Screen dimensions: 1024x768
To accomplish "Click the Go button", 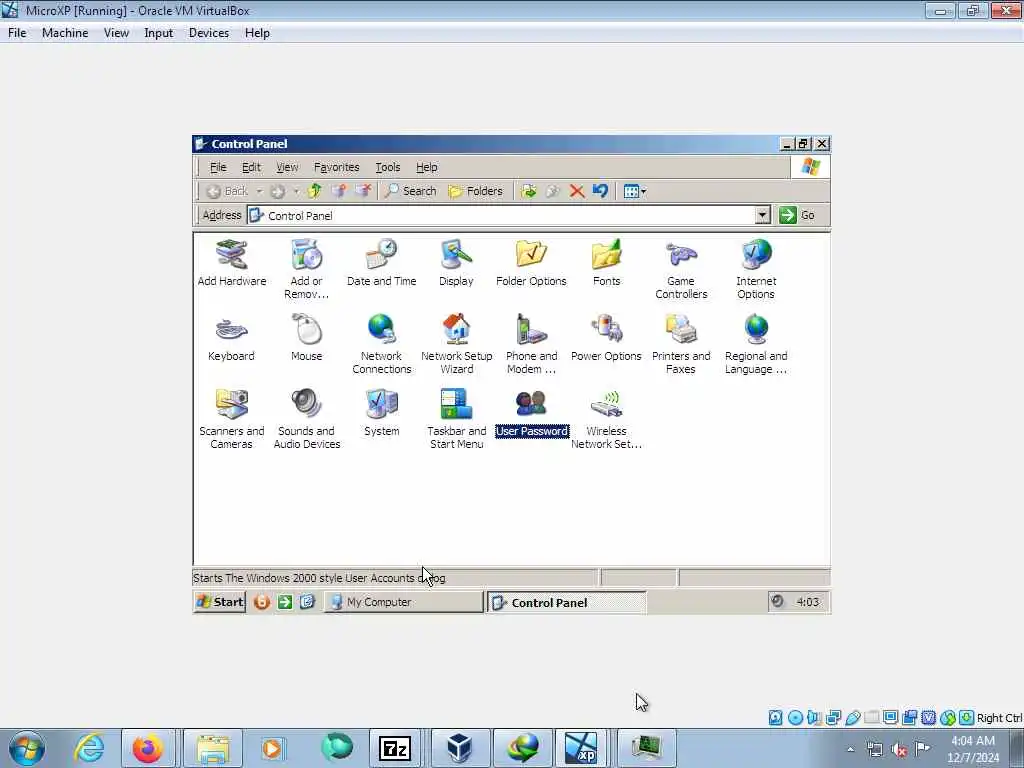I will coord(797,215).
